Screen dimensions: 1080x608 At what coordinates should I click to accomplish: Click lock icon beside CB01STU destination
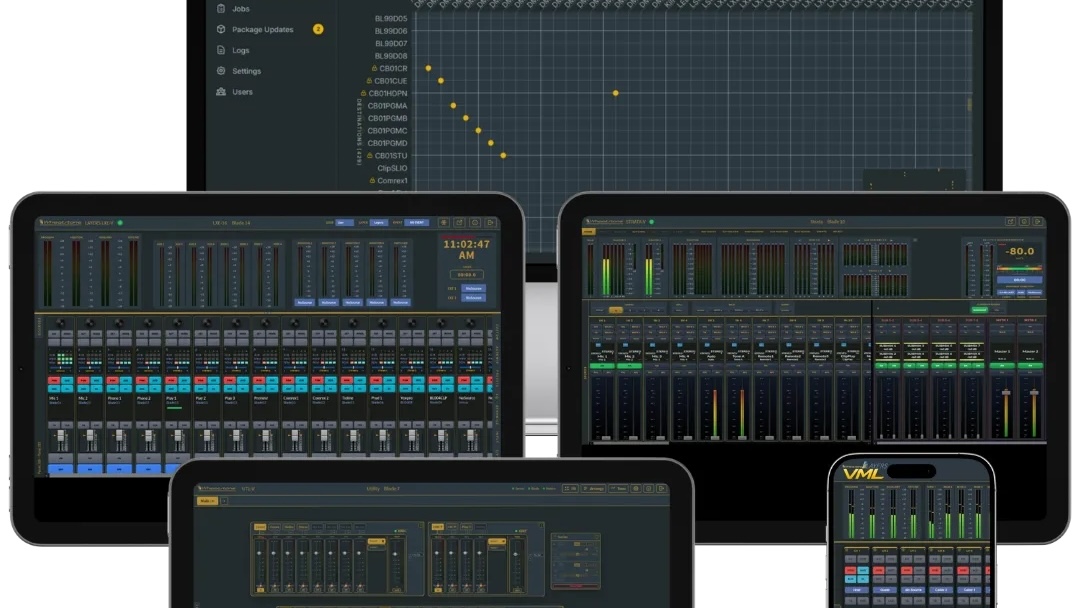click(x=369, y=156)
